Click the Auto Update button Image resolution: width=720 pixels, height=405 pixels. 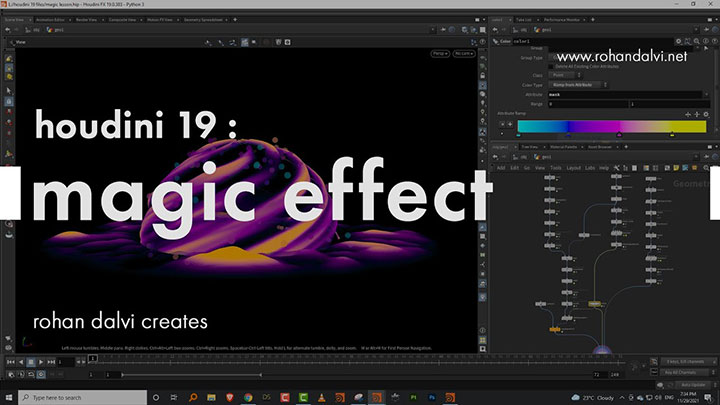[693, 385]
